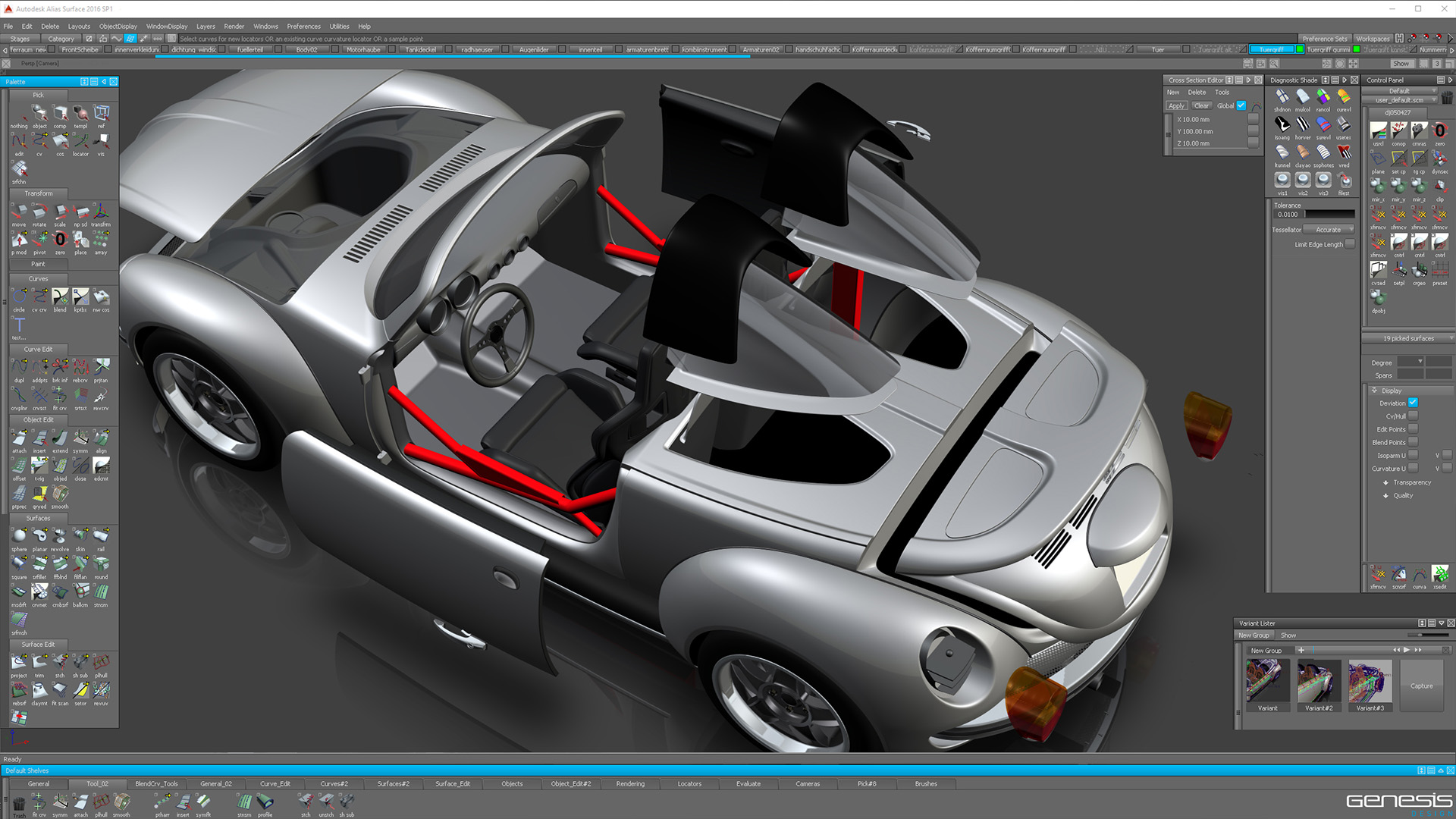The width and height of the screenshot is (1456, 819).
Task: Open the File menu
Action: point(8,26)
